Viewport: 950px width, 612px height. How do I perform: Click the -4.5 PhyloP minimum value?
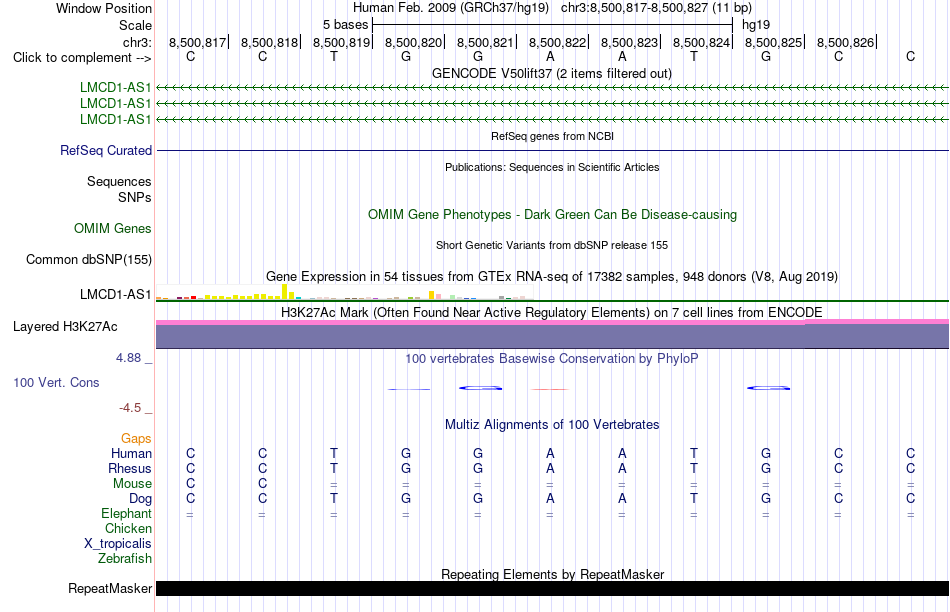pyautogui.click(x=130, y=408)
